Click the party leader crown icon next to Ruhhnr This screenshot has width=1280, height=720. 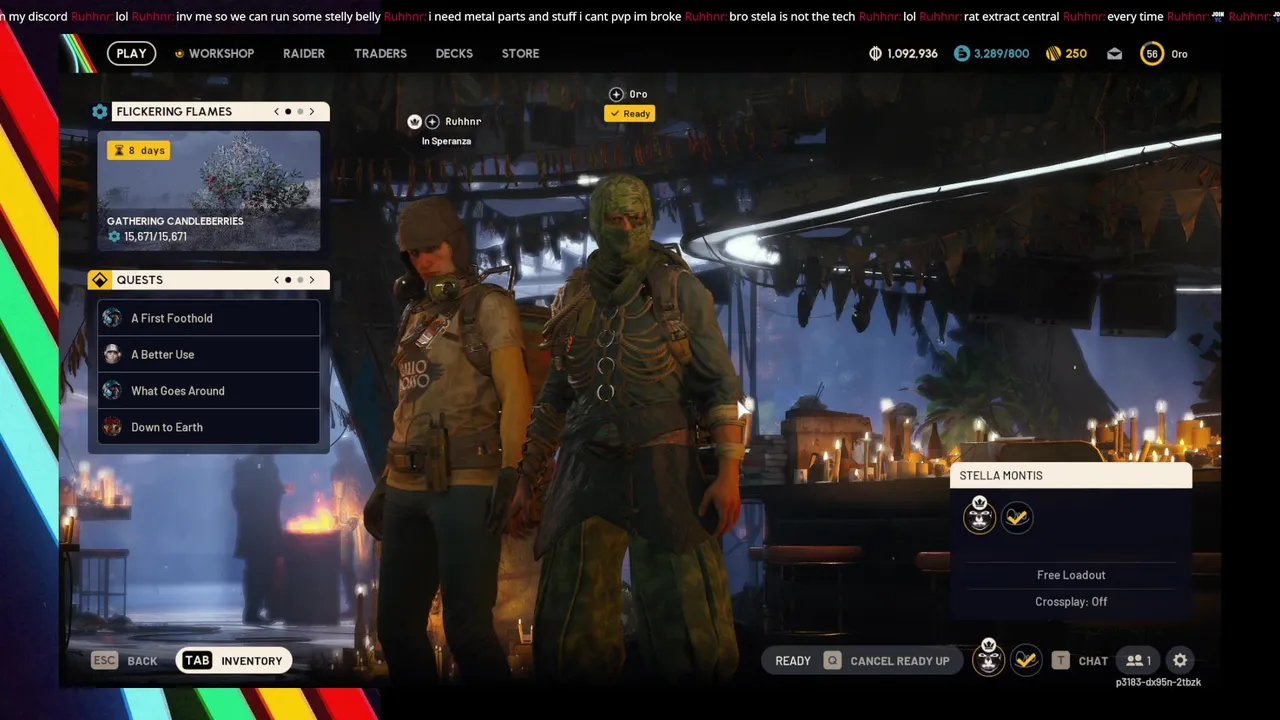click(x=414, y=121)
